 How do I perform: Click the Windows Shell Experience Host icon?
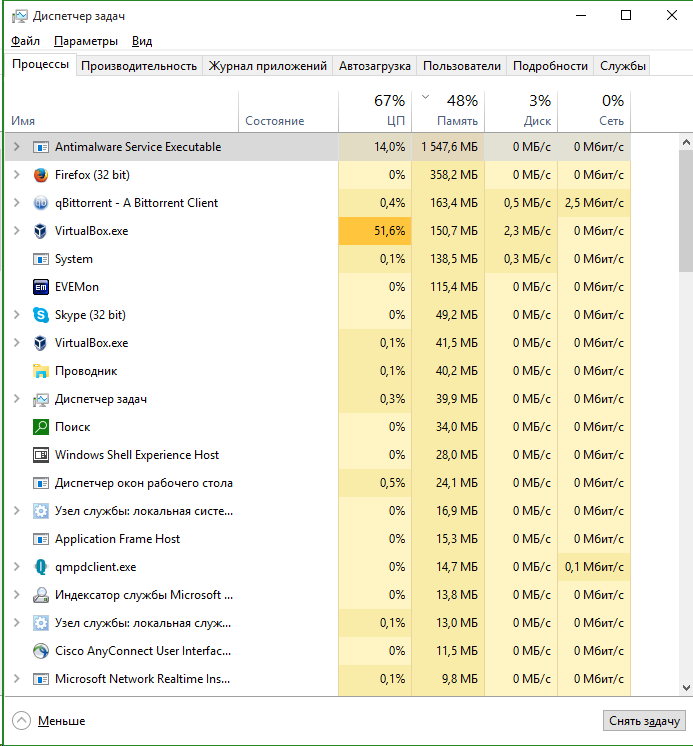(40, 455)
